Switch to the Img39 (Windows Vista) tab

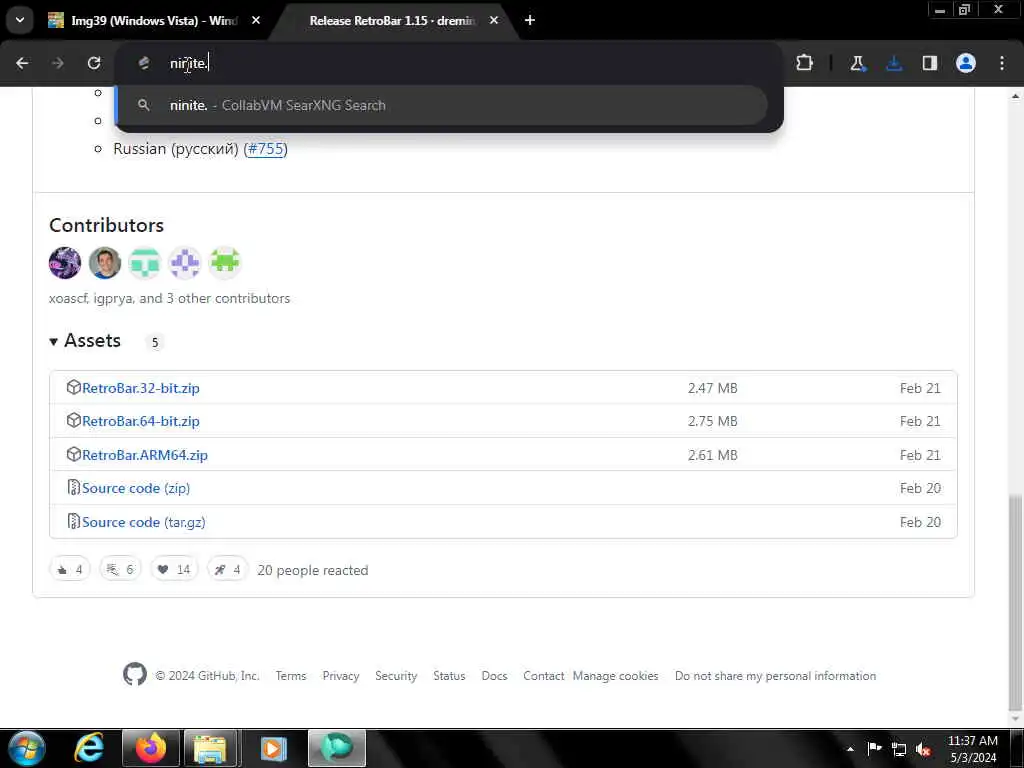(153, 21)
